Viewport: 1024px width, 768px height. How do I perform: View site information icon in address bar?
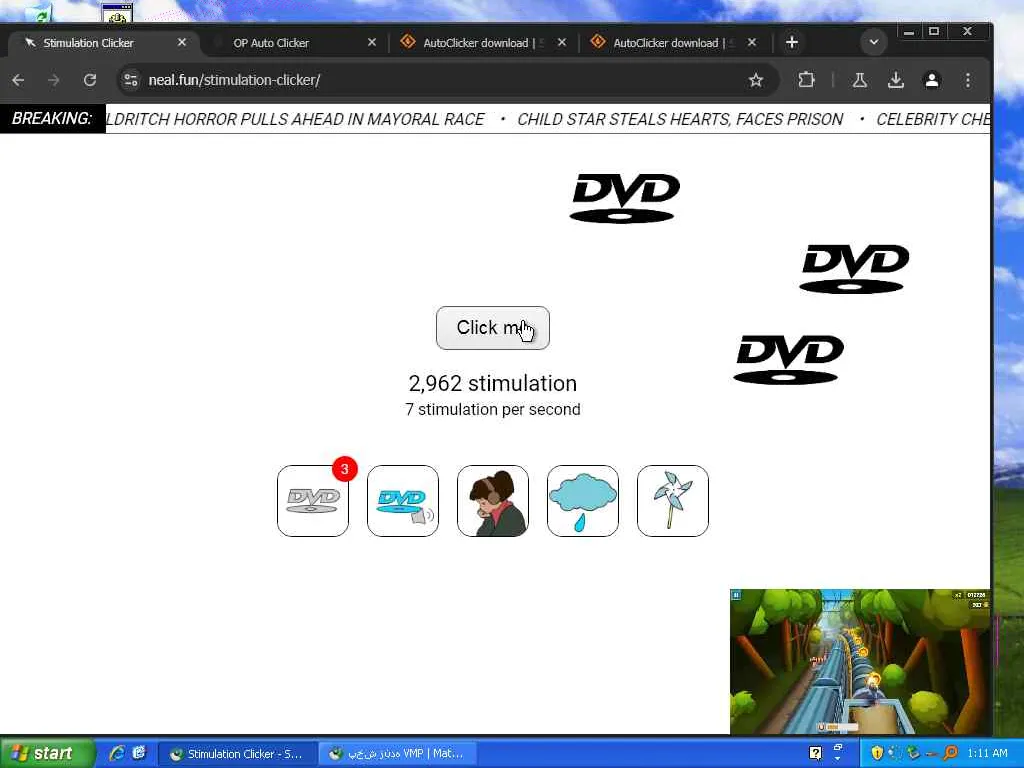131,80
